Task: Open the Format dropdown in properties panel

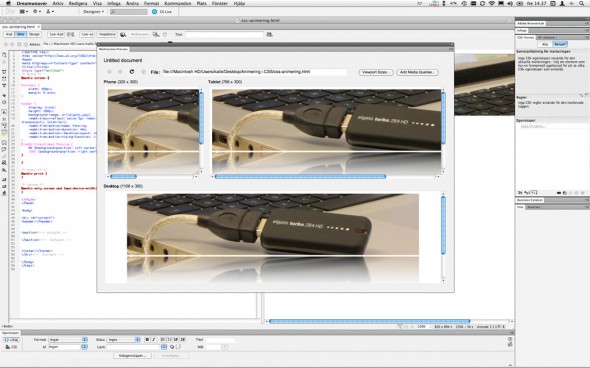Action: pos(68,339)
